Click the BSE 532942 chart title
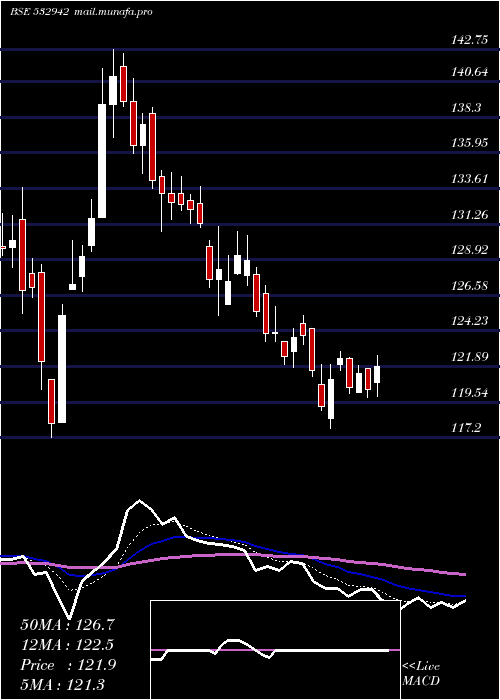 coord(39,12)
